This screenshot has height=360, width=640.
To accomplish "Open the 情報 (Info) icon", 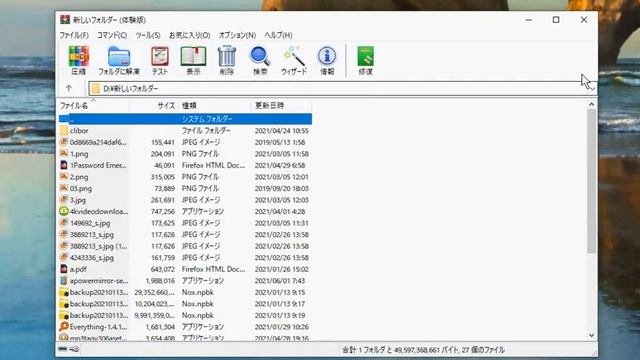I will click(327, 60).
